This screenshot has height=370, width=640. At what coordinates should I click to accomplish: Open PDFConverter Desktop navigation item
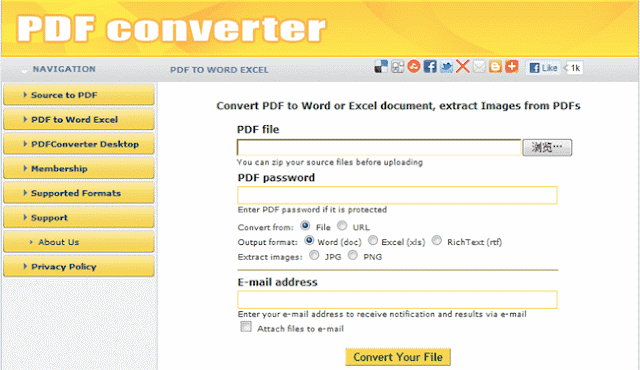[x=79, y=144]
